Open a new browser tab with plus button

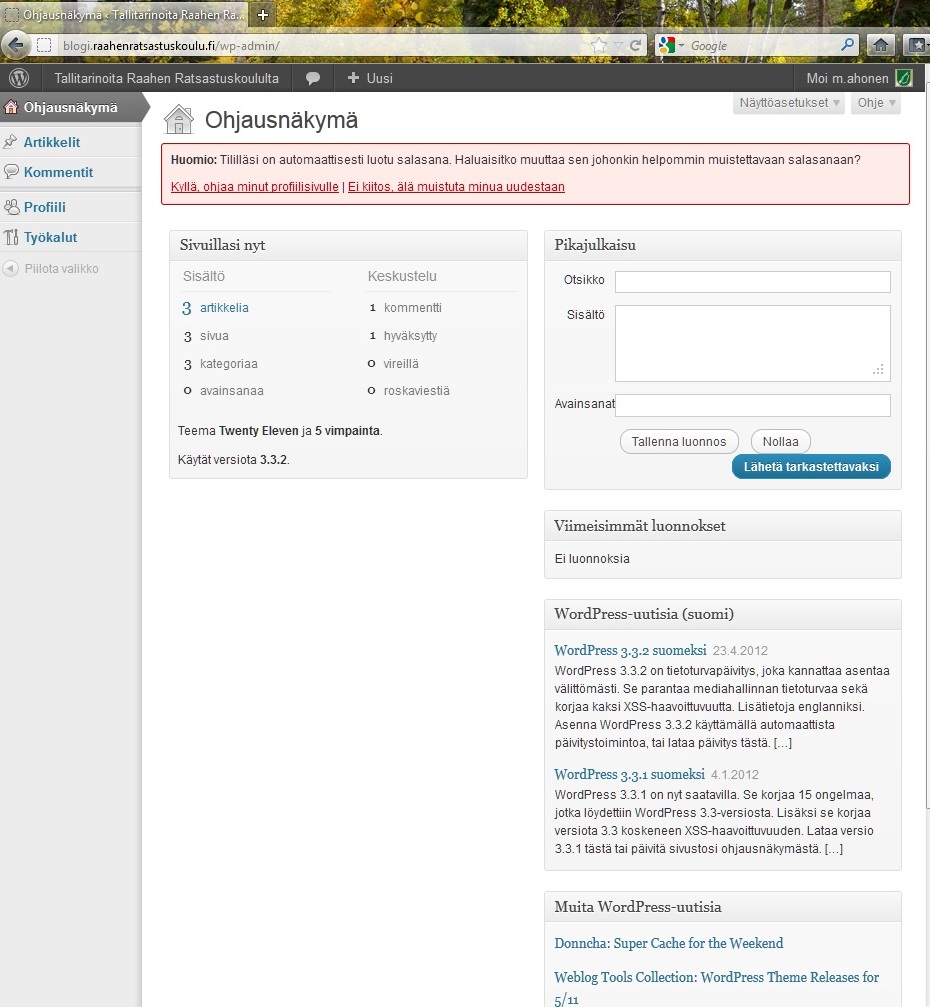pos(263,15)
